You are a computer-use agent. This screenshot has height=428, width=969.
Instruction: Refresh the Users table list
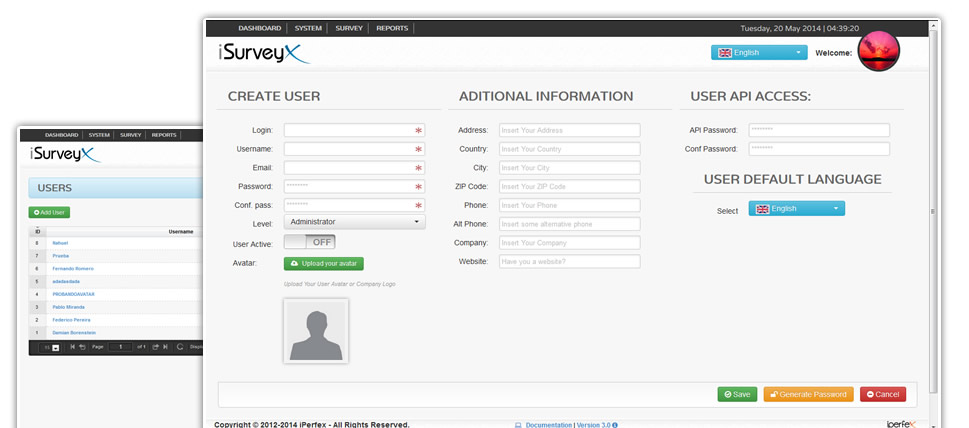[180, 347]
